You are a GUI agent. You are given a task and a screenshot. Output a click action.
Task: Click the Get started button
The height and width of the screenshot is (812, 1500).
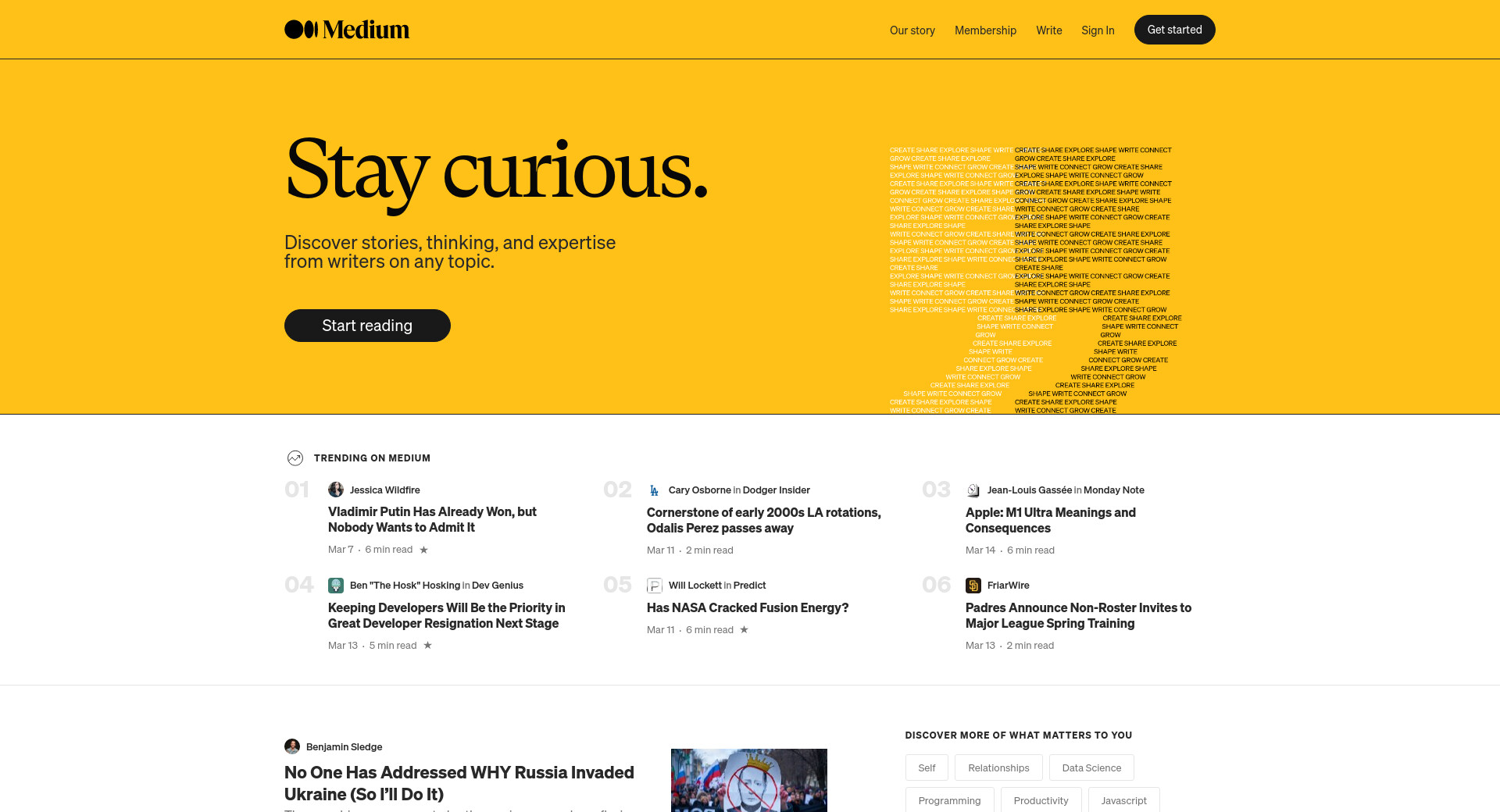(x=1175, y=30)
